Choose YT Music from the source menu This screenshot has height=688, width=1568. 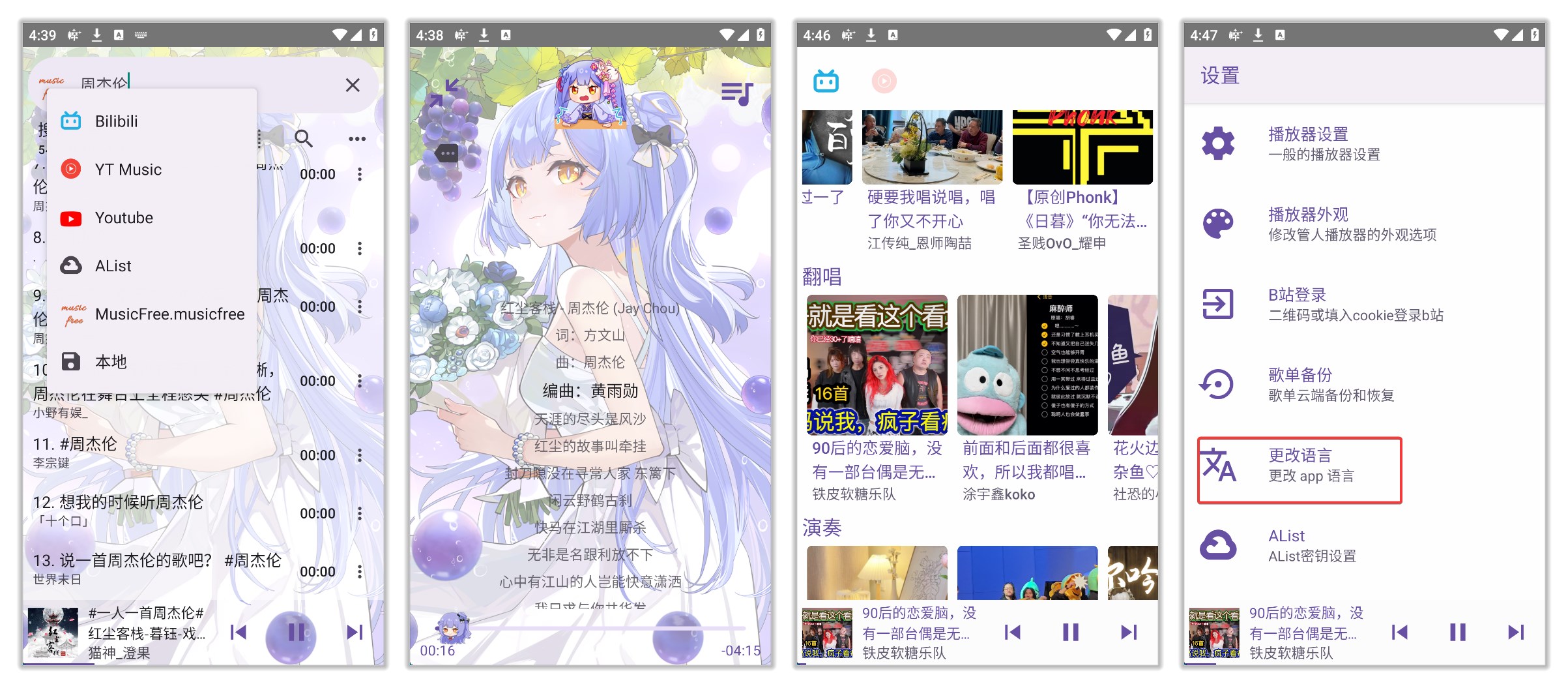pyautogui.click(x=152, y=170)
